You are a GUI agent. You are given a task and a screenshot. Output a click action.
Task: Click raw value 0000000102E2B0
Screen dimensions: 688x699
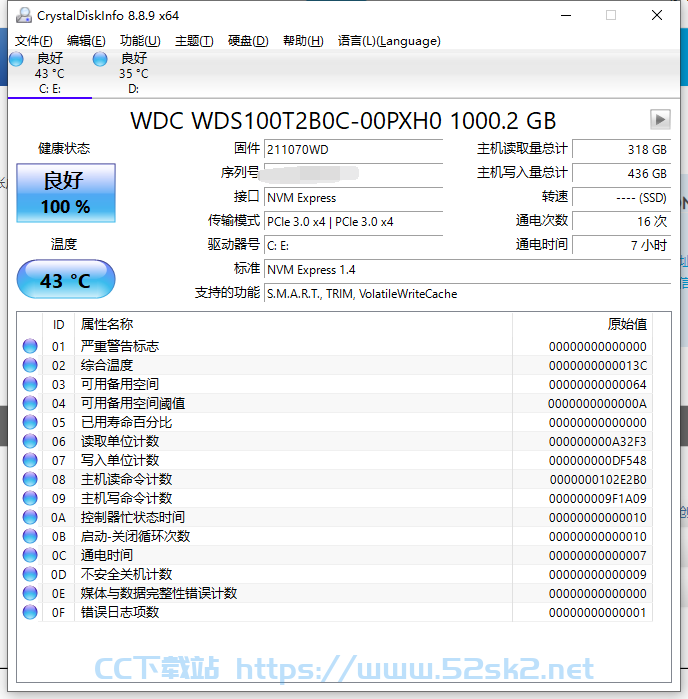coord(598,480)
